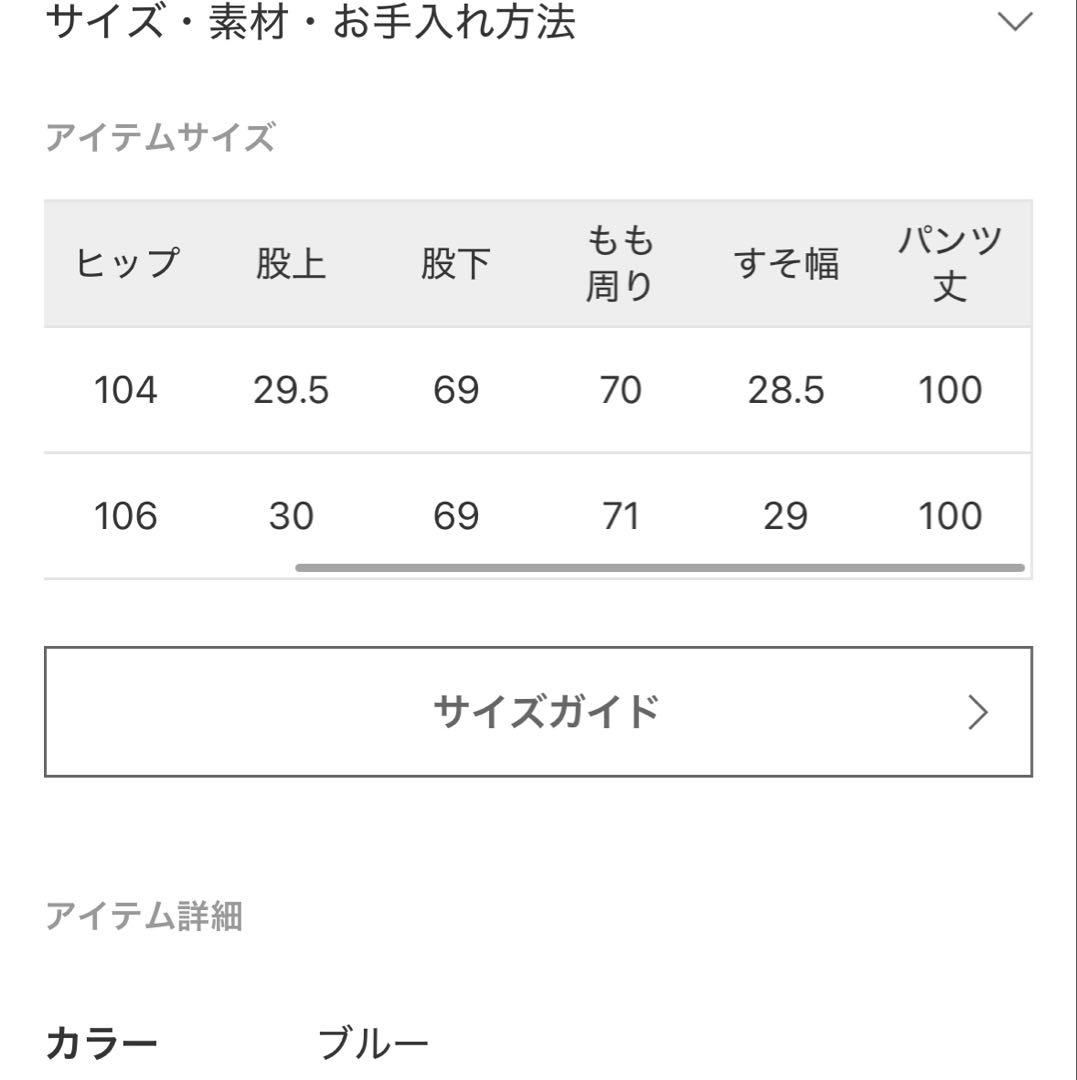Click the right-pointing chevron in the size guide button
This screenshot has height=1080, width=1077.
pyautogui.click(x=975, y=710)
